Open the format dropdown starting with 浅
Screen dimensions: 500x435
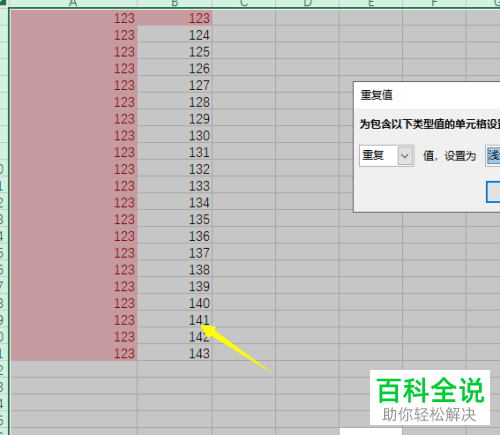tap(493, 155)
